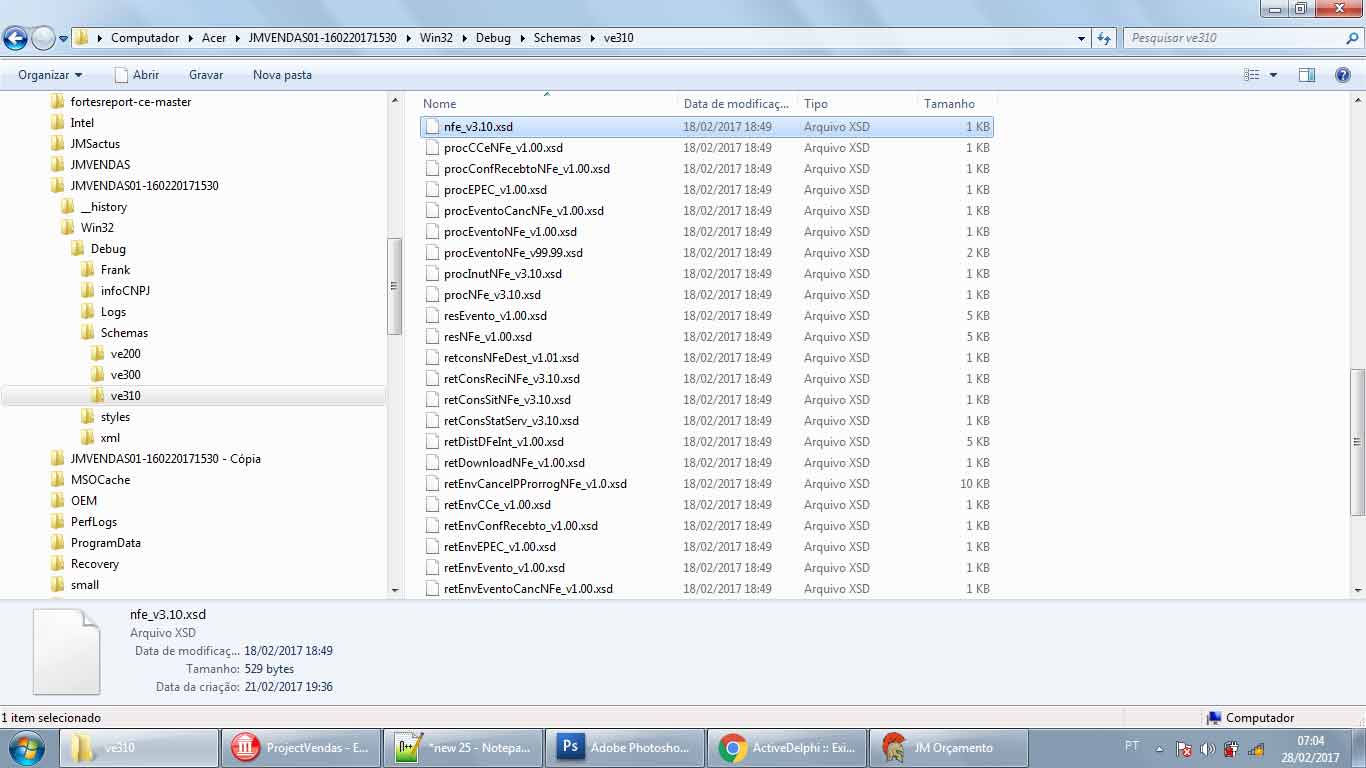Open the help question mark icon

point(1343,75)
